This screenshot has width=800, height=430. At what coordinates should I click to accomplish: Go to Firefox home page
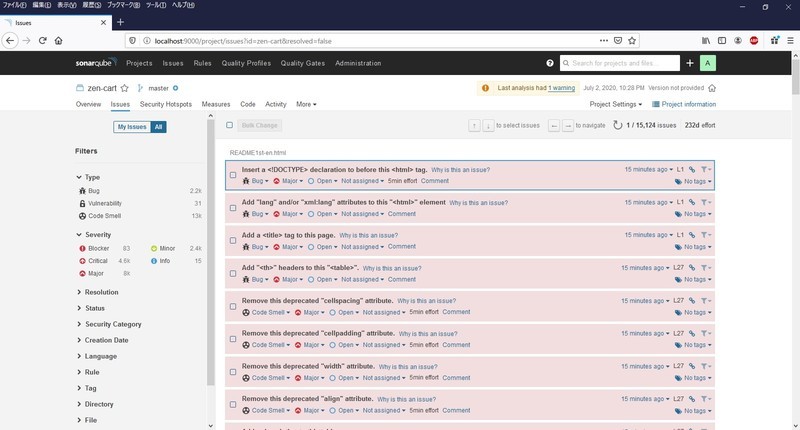(x=59, y=40)
